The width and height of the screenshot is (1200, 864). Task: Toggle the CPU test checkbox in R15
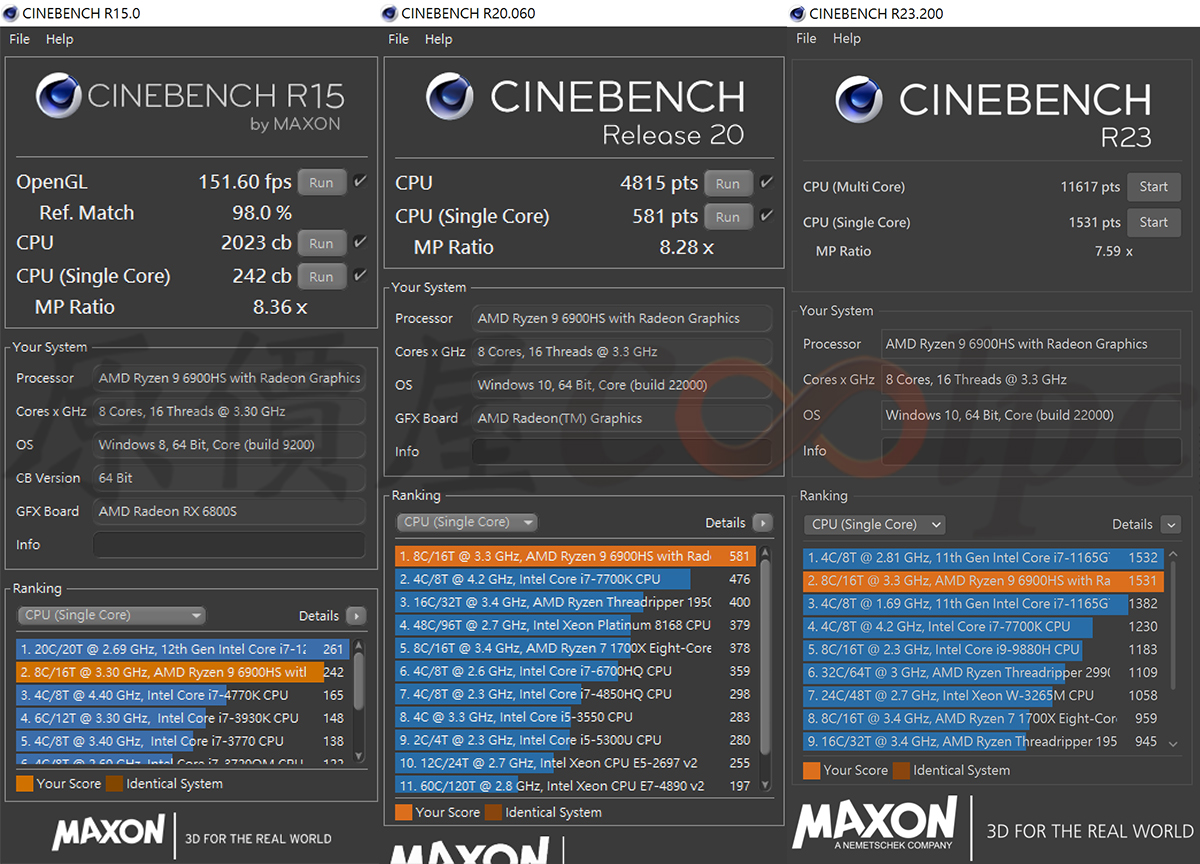click(360, 242)
